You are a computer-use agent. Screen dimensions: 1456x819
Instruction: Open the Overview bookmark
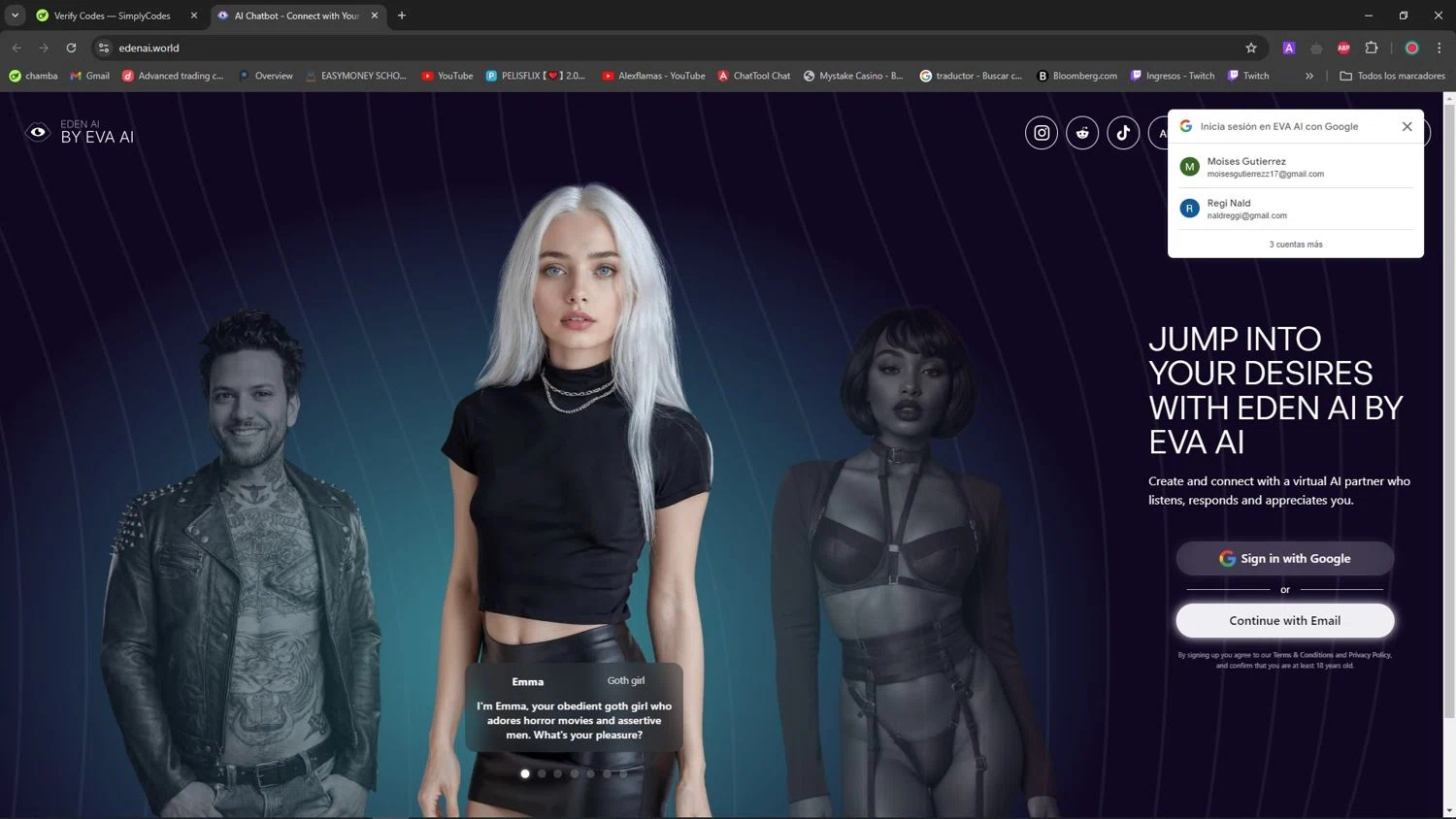266,76
